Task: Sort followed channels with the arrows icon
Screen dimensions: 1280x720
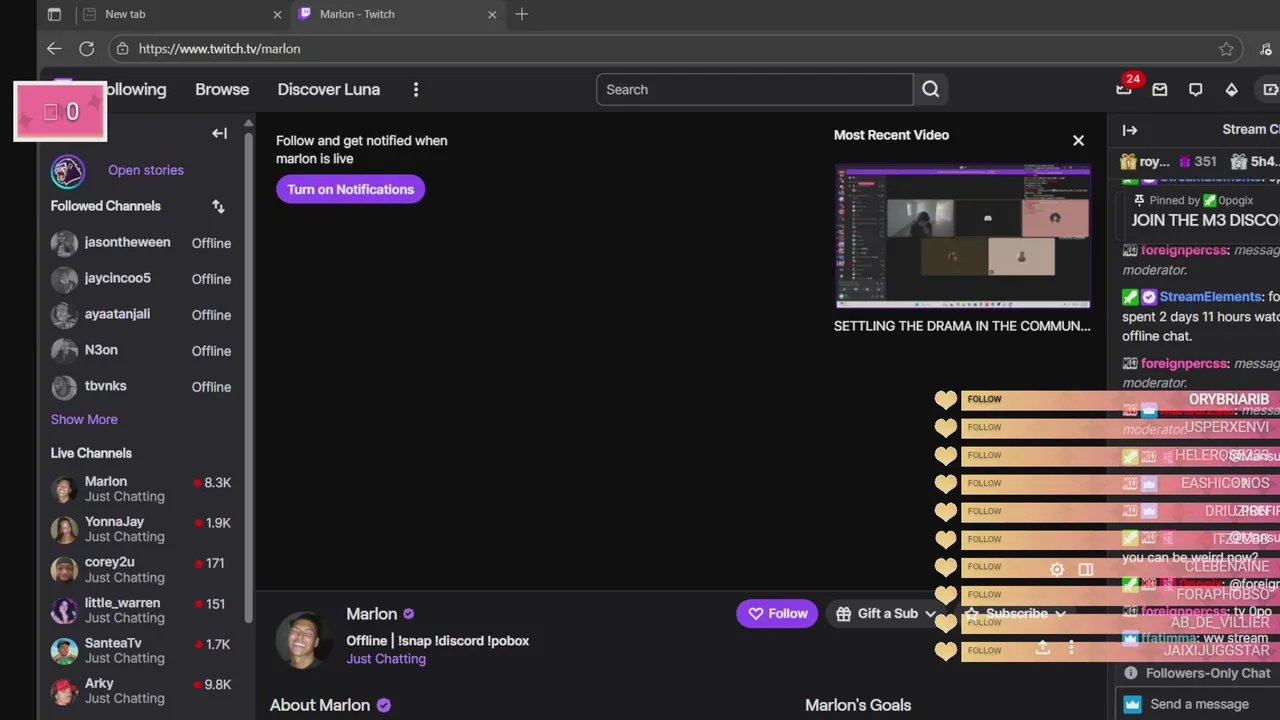Action: 218,206
